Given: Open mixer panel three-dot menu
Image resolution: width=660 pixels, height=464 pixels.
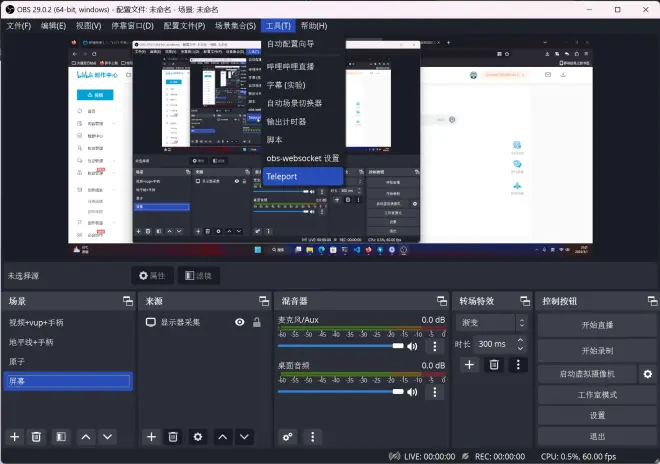Looking at the screenshot, I should pyautogui.click(x=312, y=437).
